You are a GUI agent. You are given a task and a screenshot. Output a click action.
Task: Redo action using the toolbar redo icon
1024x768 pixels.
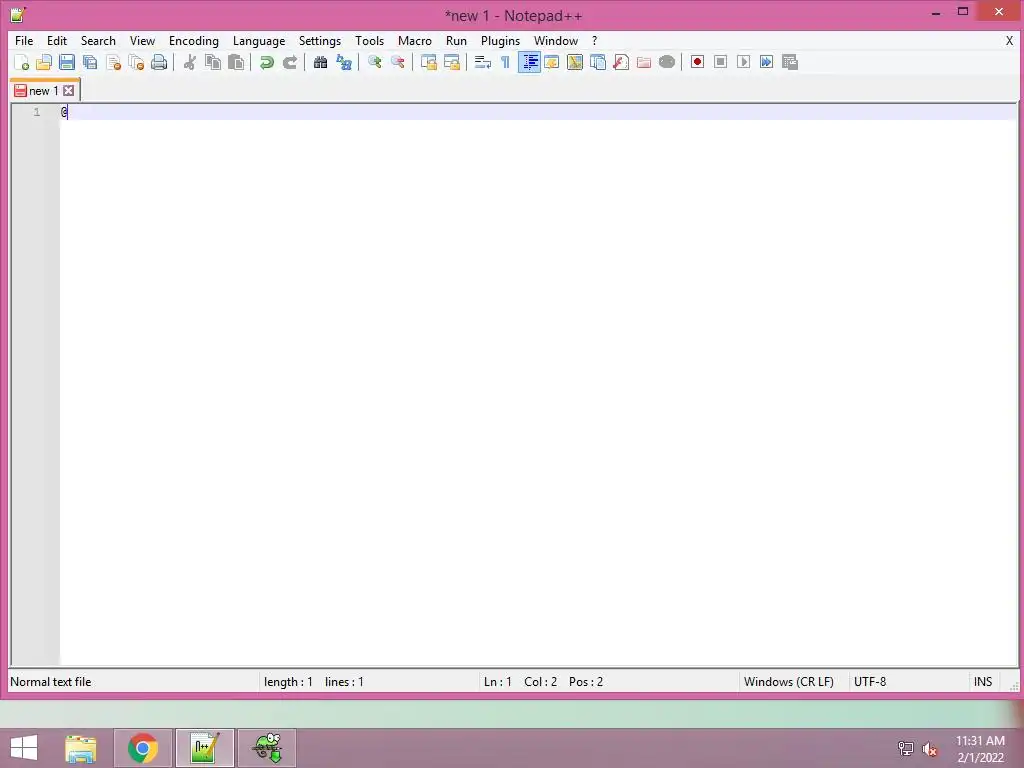coord(289,62)
